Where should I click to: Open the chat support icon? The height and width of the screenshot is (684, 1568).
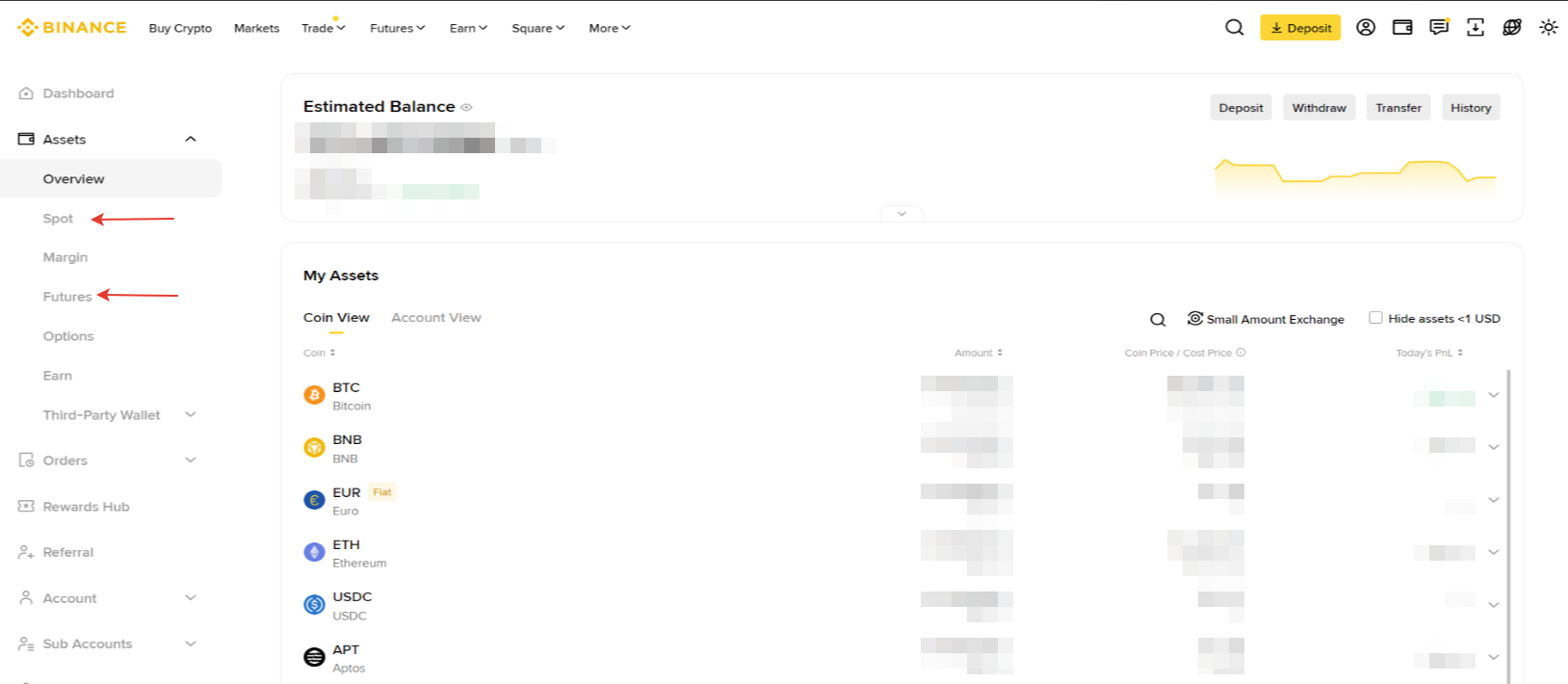[1439, 28]
